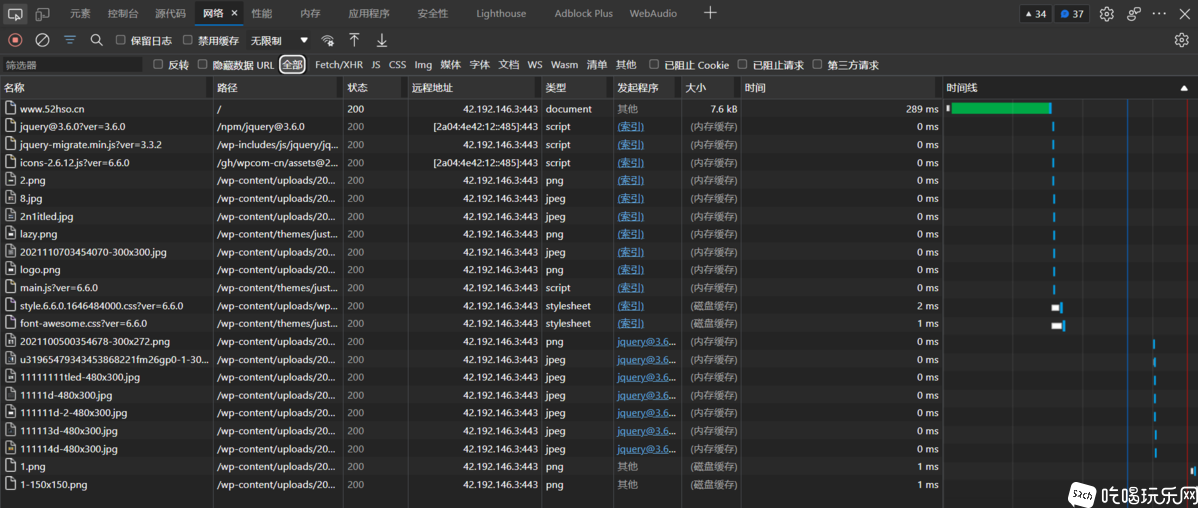Open jquery initiator link for 11111d-480x300.jpg
Viewport: 1198px width, 508px height.
[x=647, y=395]
